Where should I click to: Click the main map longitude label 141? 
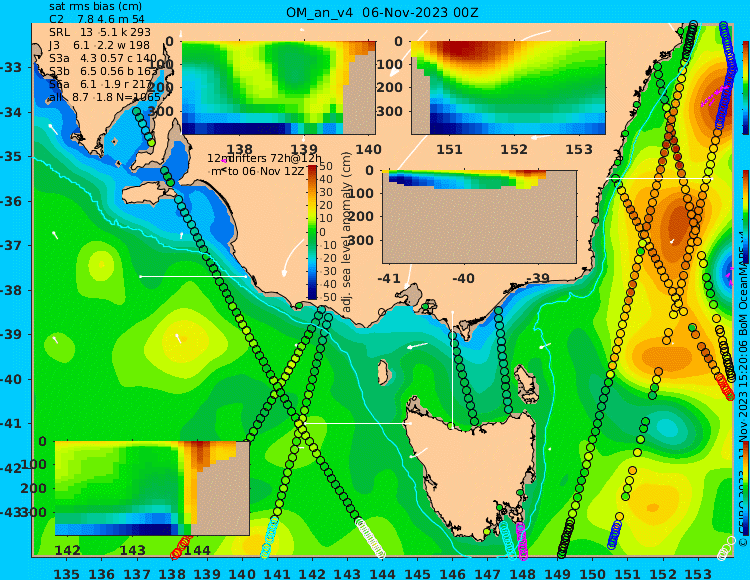[277, 574]
